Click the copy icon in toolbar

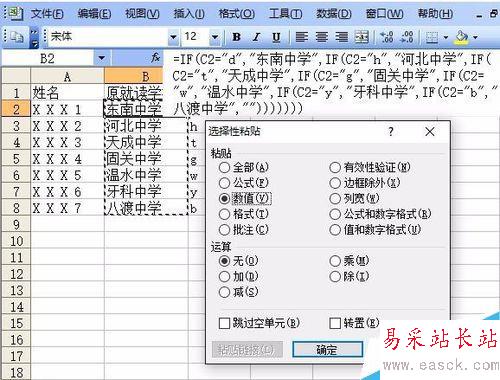pos(17,37)
